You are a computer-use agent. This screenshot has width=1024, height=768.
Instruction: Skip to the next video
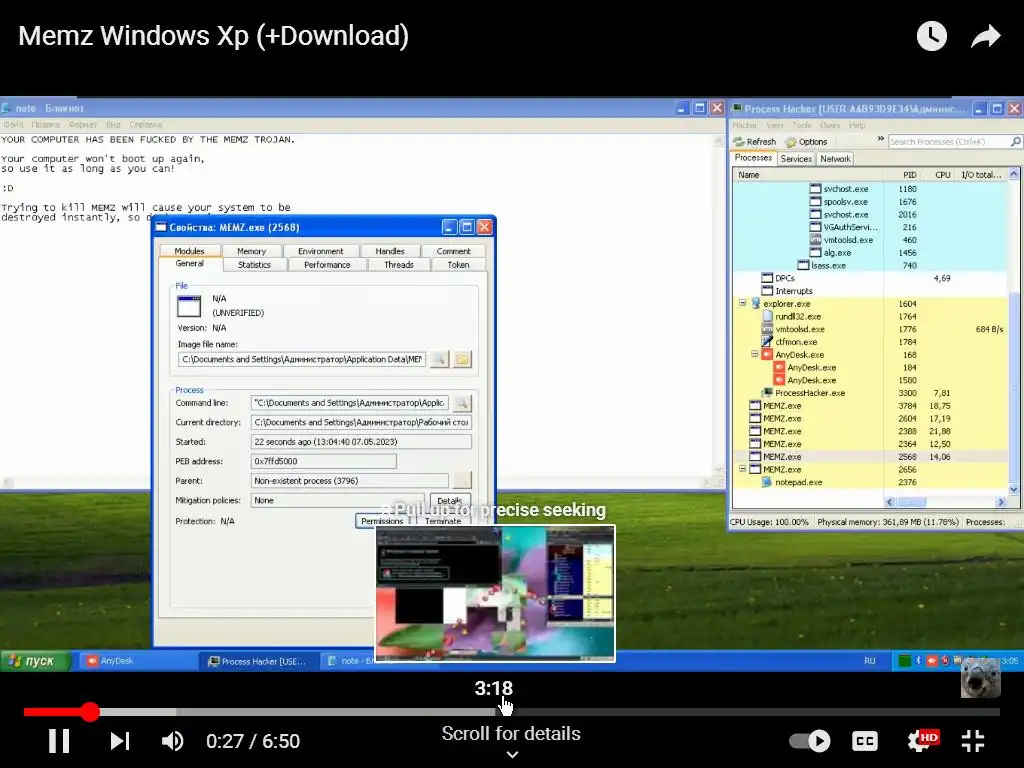pyautogui.click(x=120, y=741)
